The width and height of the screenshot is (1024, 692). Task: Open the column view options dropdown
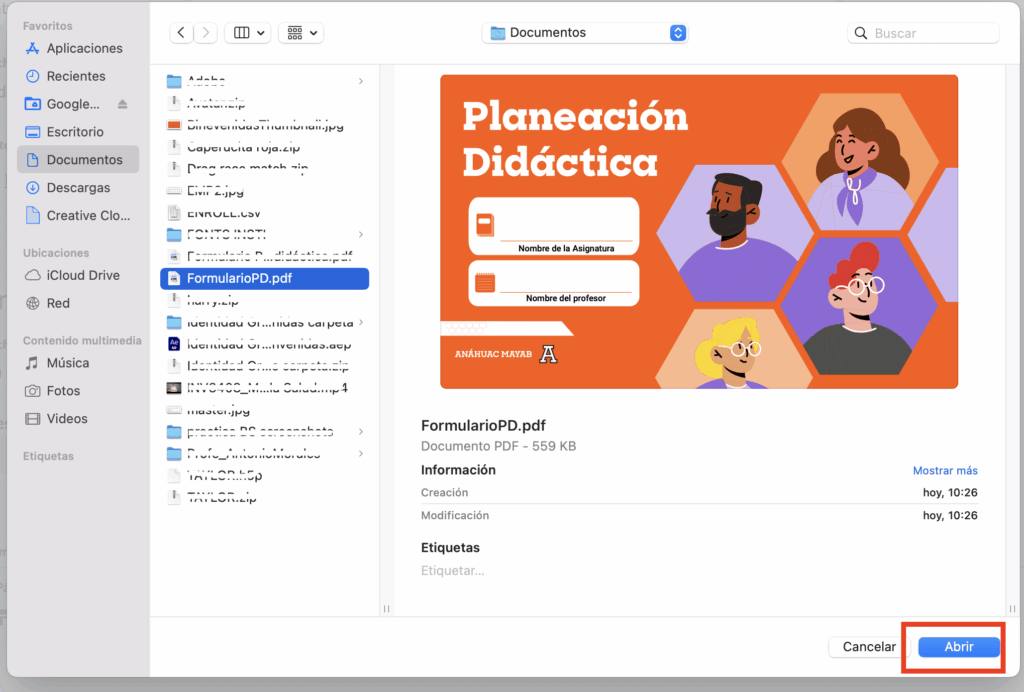[248, 33]
